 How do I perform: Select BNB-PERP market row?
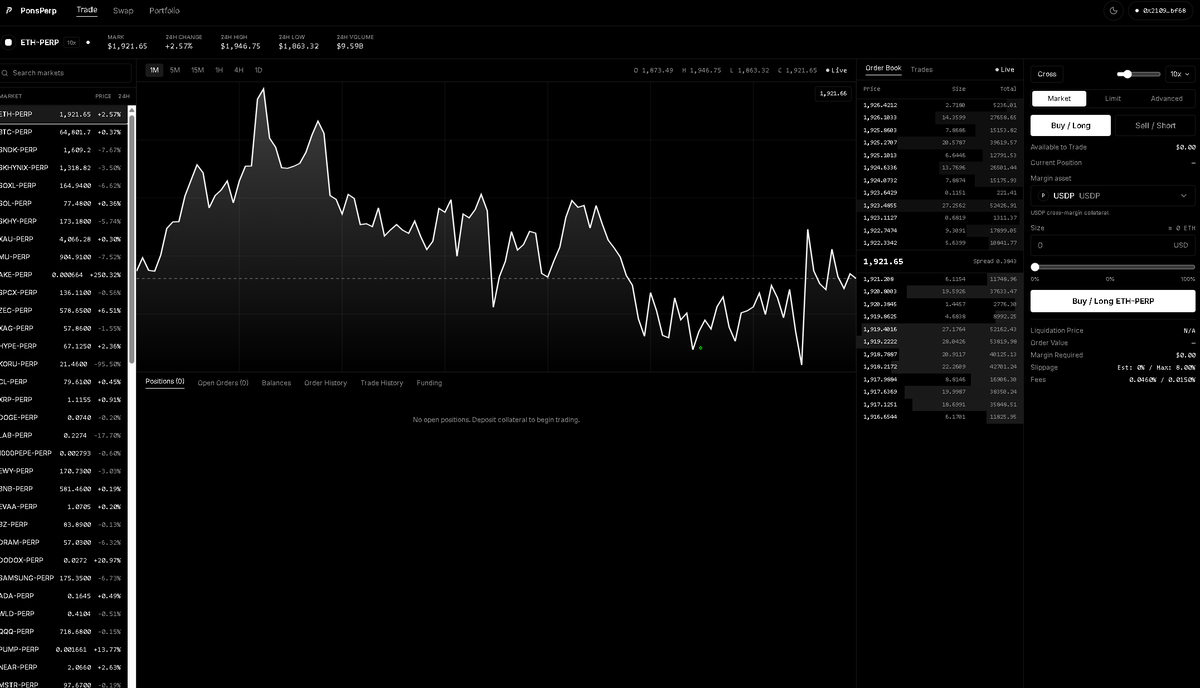[64, 488]
